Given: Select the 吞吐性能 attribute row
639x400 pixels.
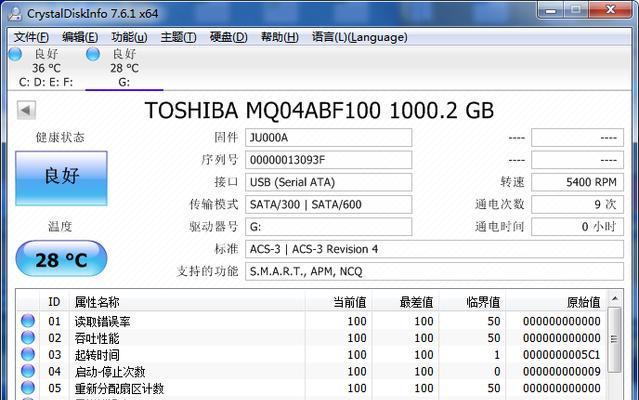Looking at the screenshot, I should point(311,338).
